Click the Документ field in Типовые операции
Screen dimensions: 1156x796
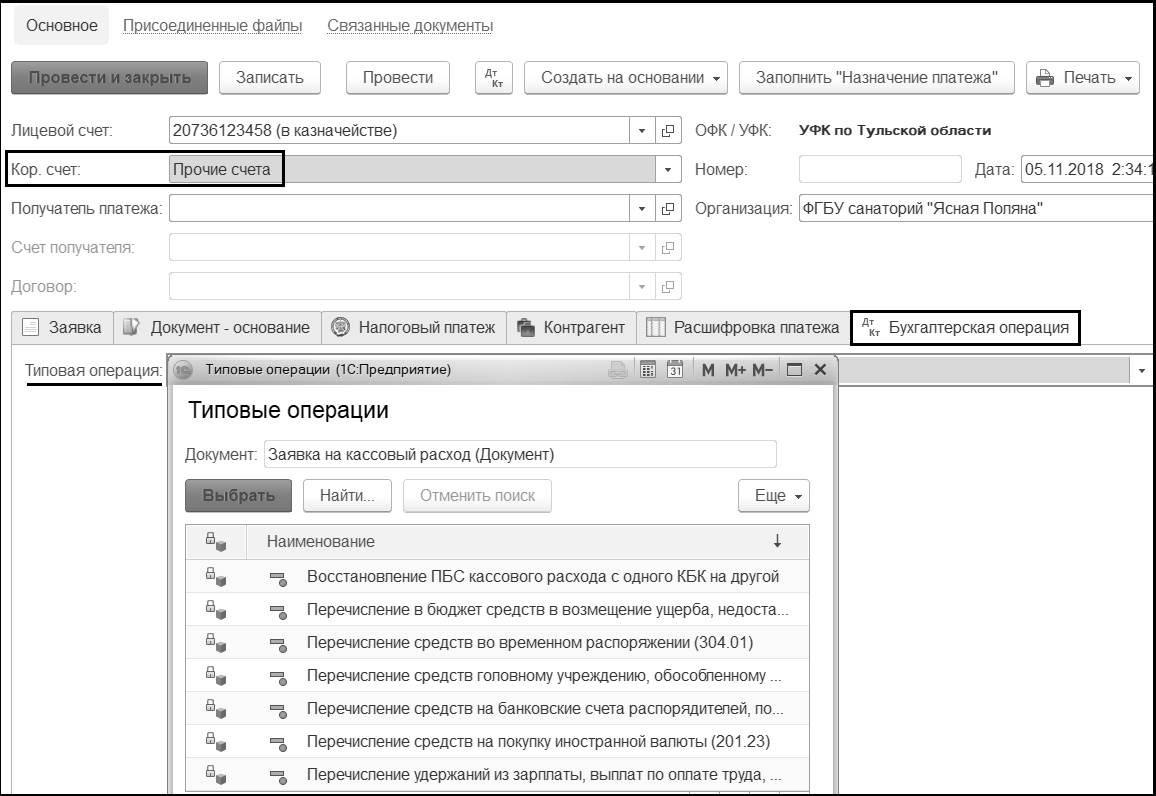(520, 455)
